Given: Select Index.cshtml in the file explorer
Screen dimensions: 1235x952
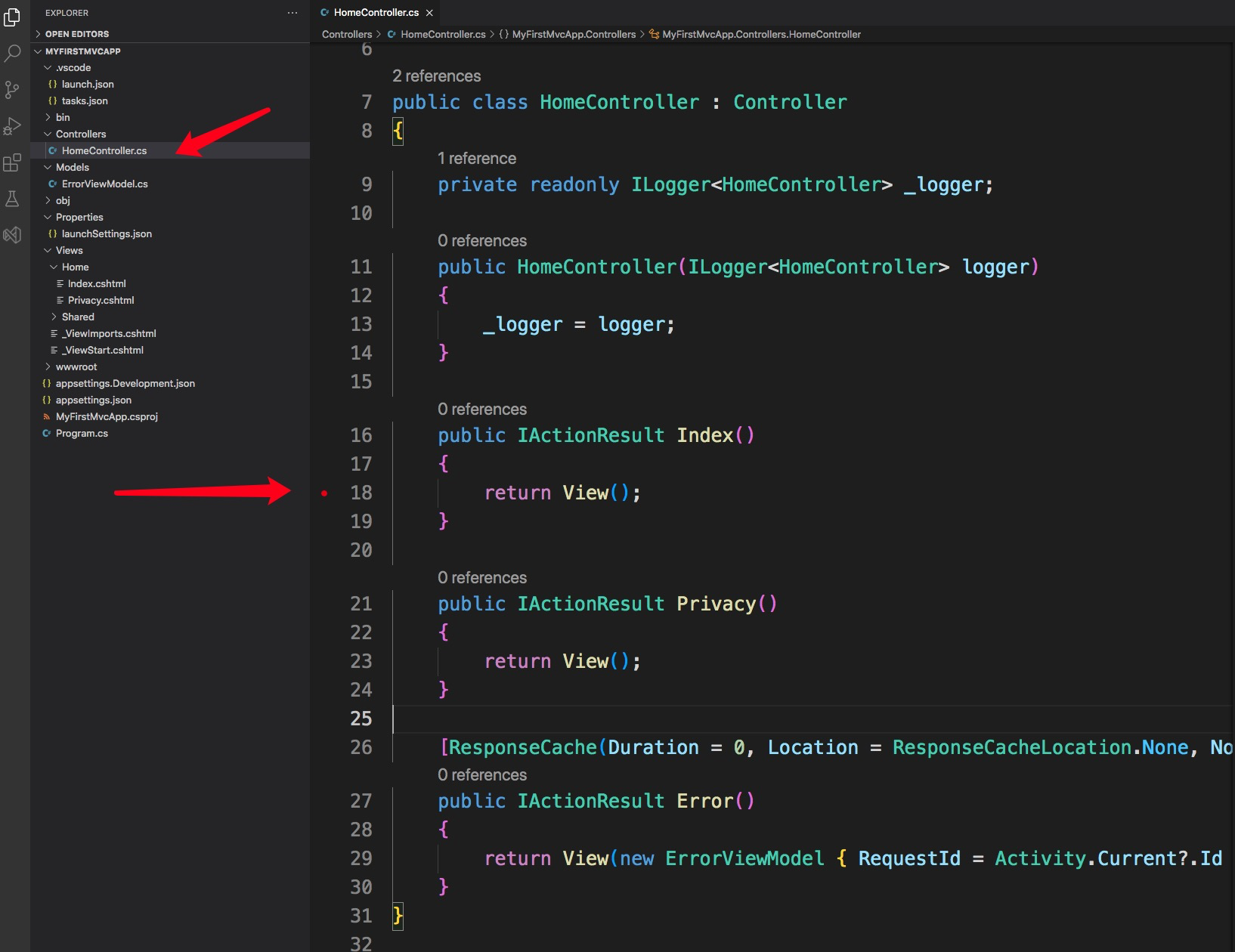Looking at the screenshot, I should click(97, 283).
